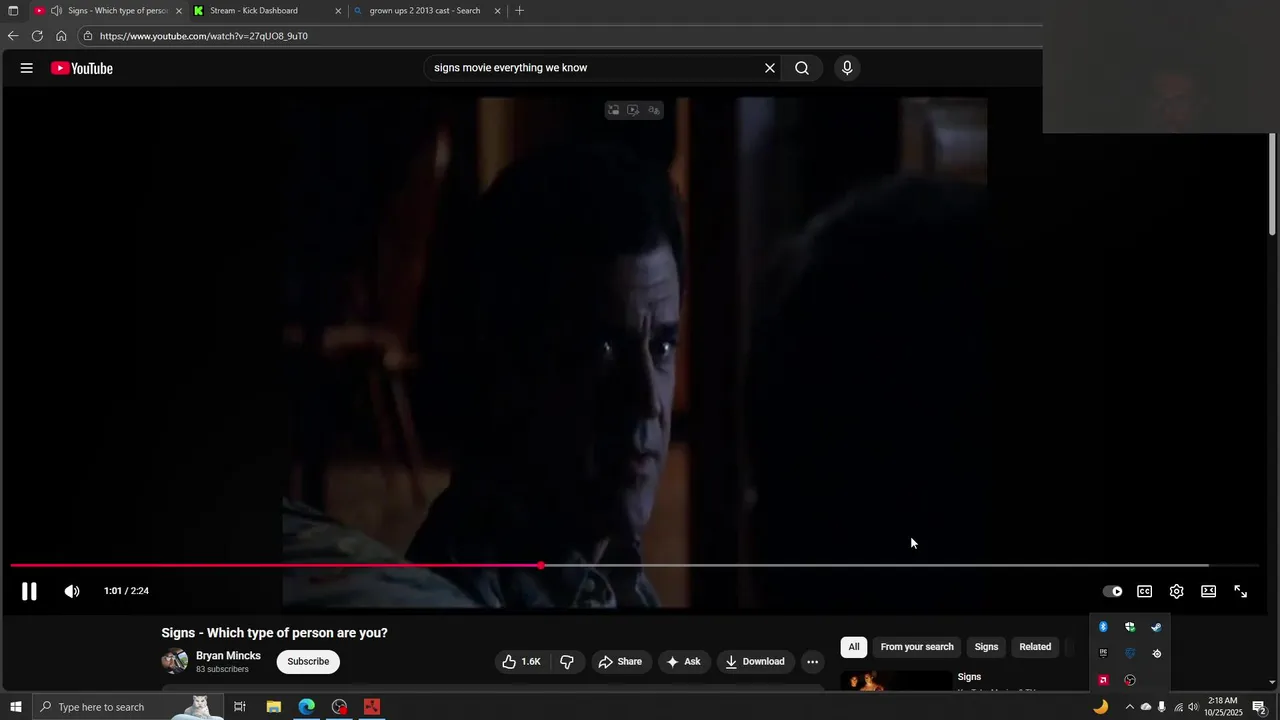Image resolution: width=1280 pixels, height=720 pixels.
Task: Open the player settings gear
Action: (x=1176, y=591)
